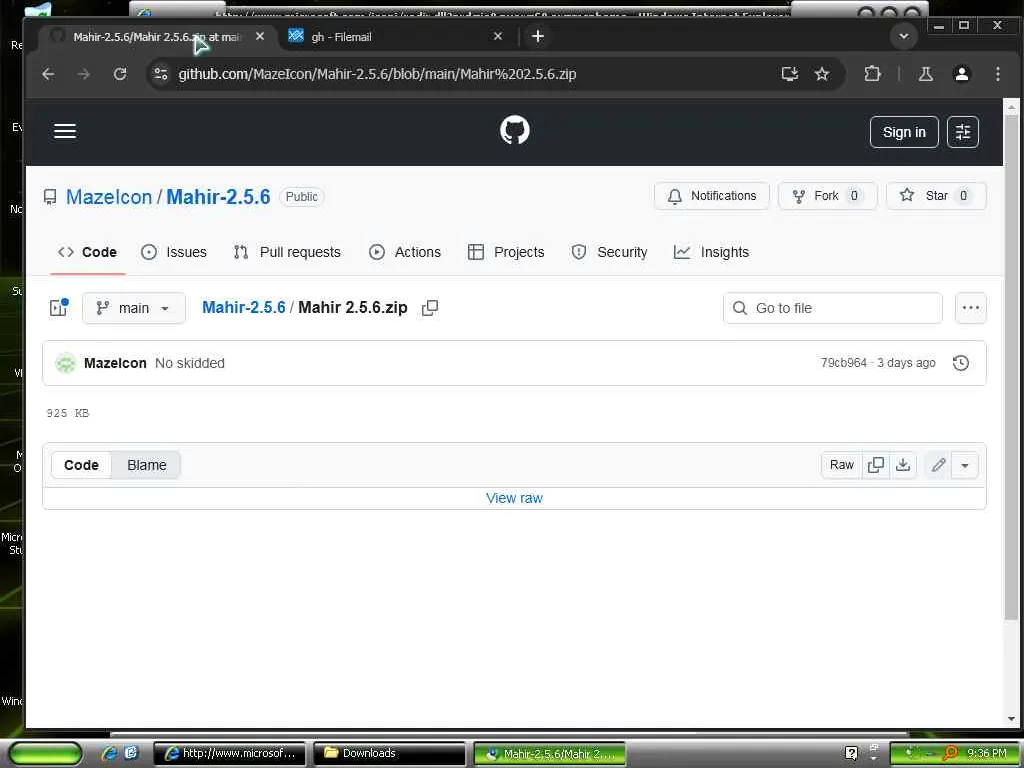Switch to the Blame view

point(146,465)
